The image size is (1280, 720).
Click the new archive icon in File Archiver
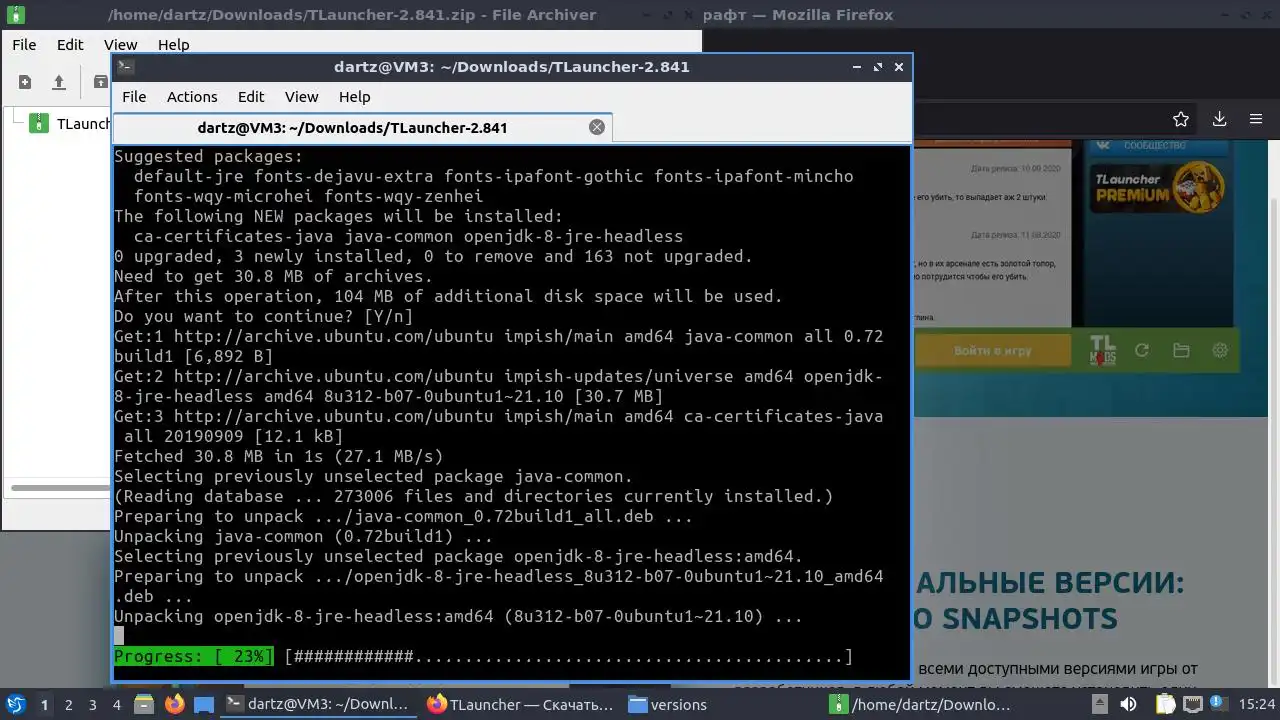click(25, 82)
